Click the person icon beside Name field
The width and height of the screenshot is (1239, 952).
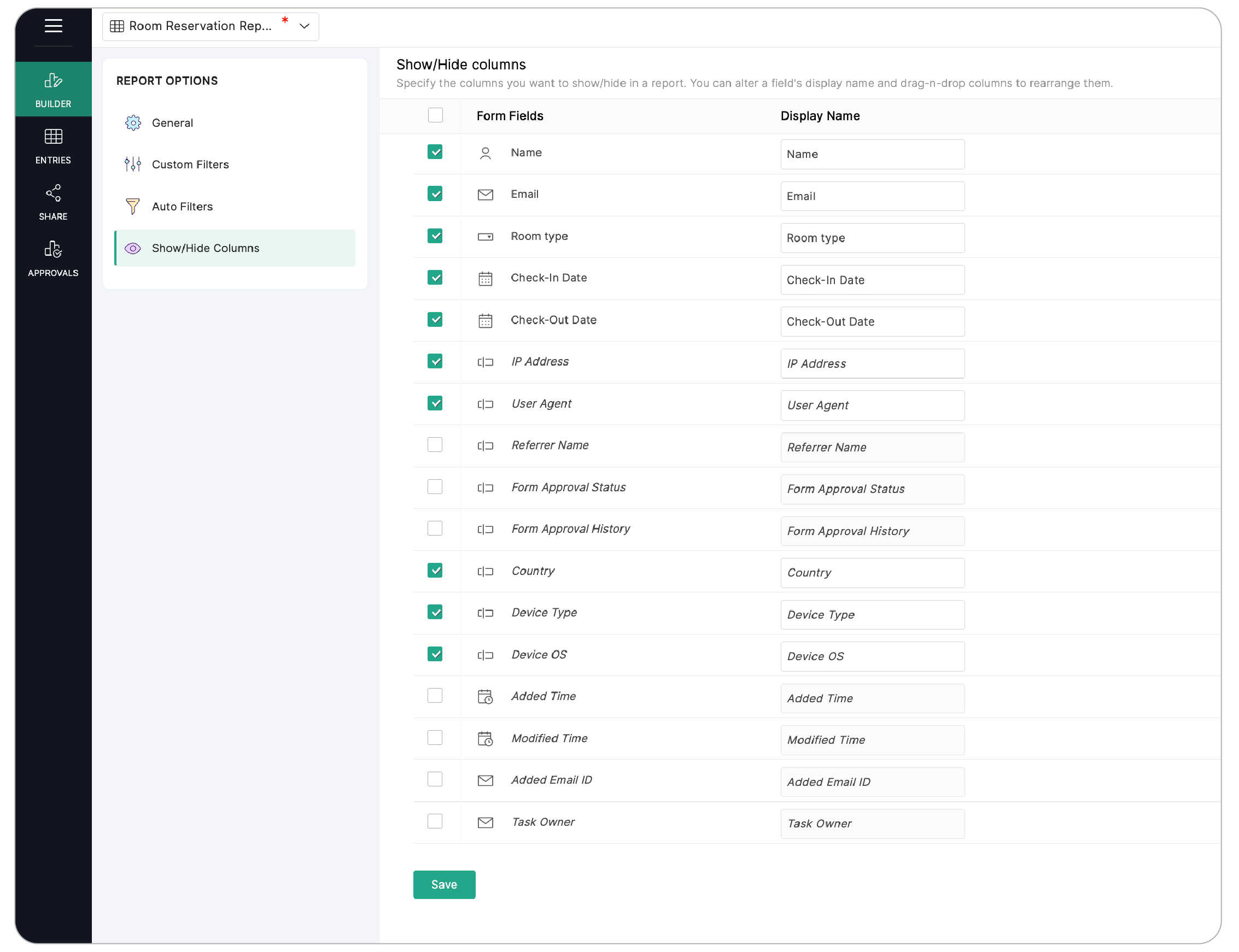tap(486, 153)
